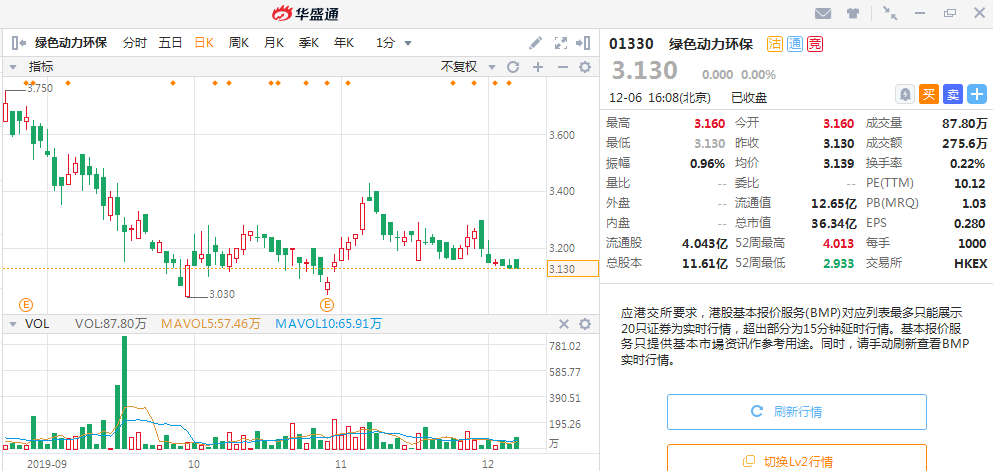Click the 换手率 value 0.22%
The image size is (993, 471).
[x=968, y=163]
